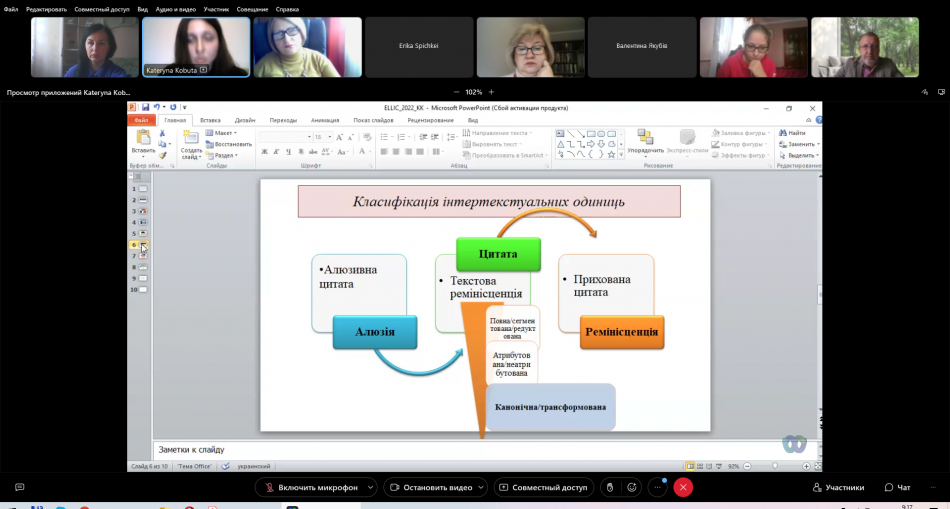Image resolution: width=950 pixels, height=509 pixels.
Task: Click the raise hand icon
Action: 609,487
